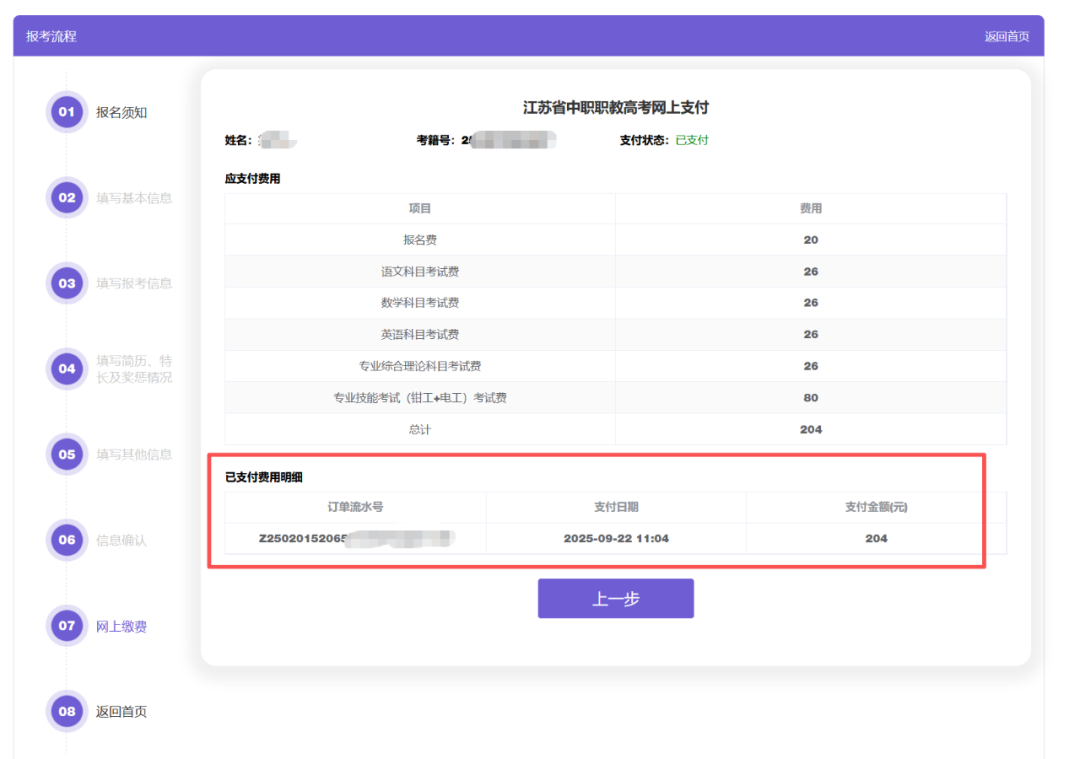Viewport: 1080px width, 759px height.
Task: Select the 网上缴费 step label
Action: (x=121, y=626)
